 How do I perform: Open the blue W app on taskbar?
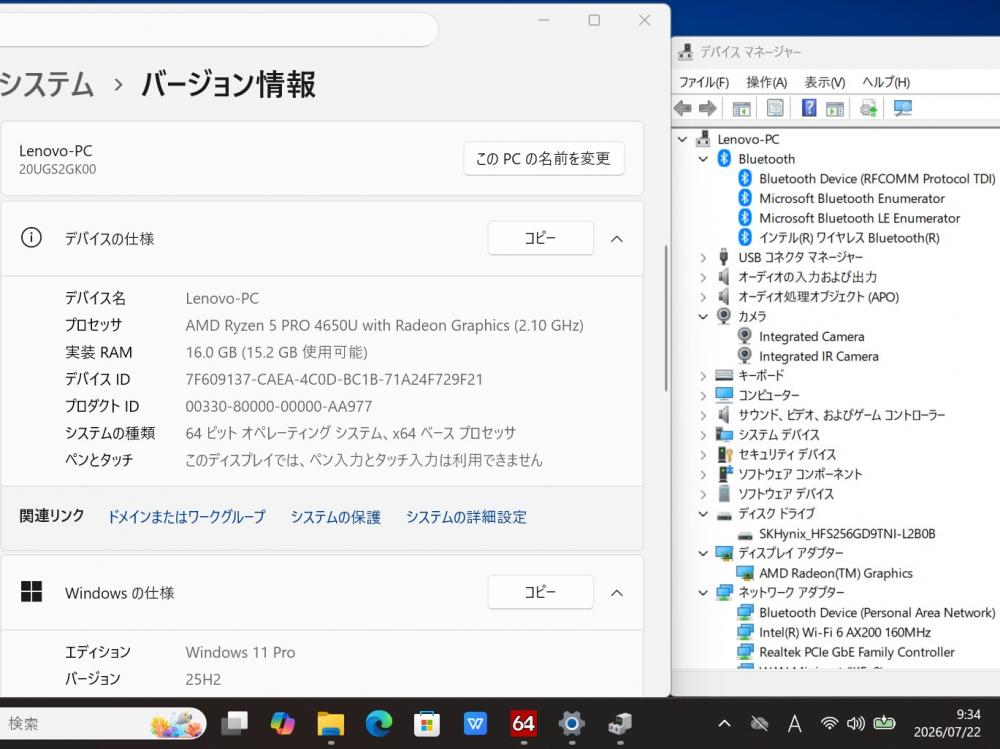pos(475,723)
